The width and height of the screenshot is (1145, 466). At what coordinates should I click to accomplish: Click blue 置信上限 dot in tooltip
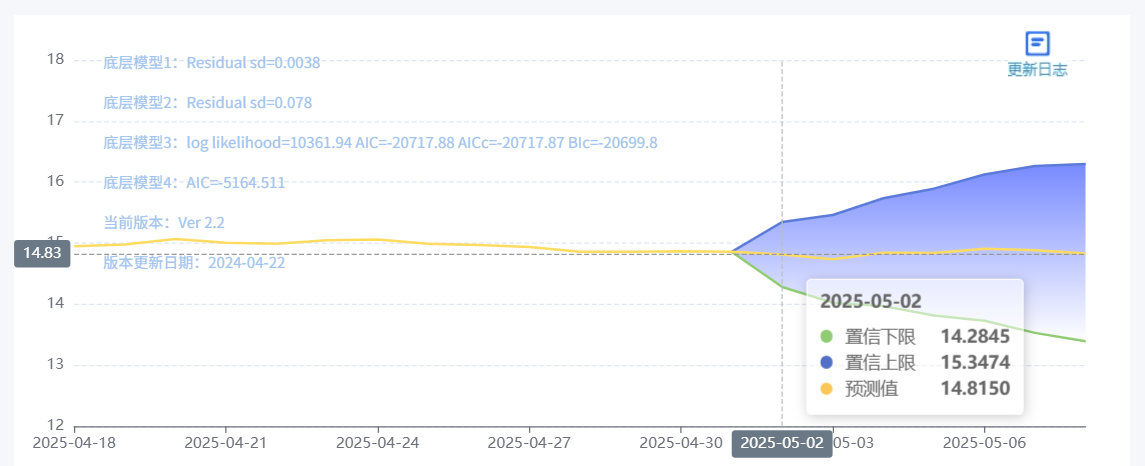coord(827,362)
